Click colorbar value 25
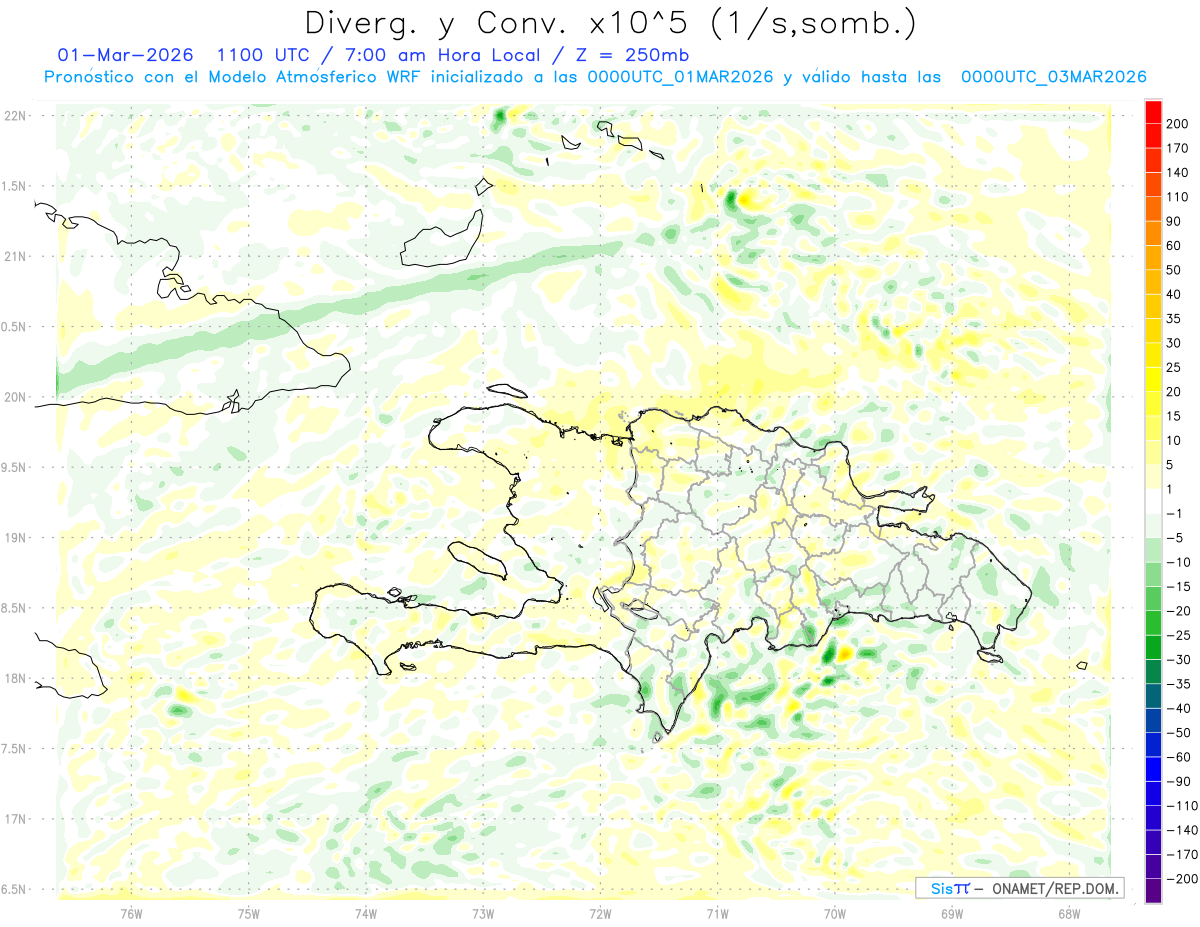1200x927 pixels. pyautogui.click(x=1175, y=367)
